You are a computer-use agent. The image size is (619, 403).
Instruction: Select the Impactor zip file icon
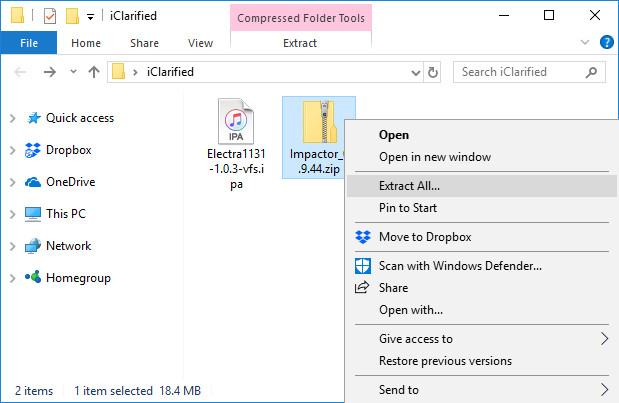(x=318, y=122)
